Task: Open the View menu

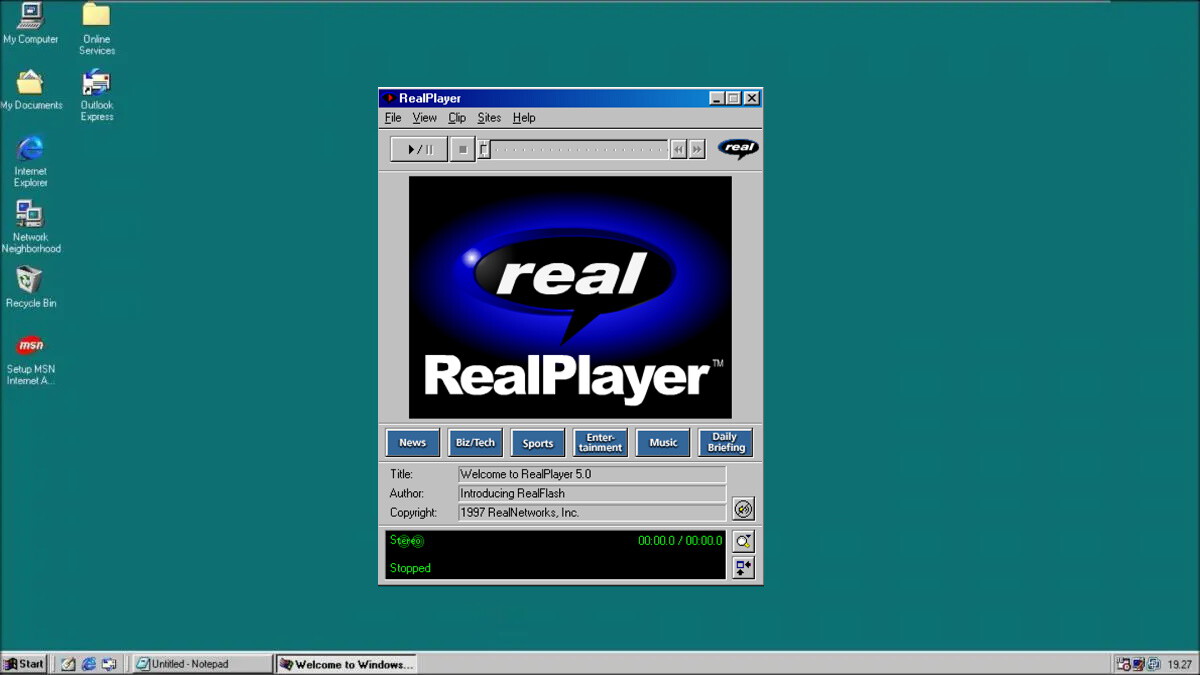Action: pyautogui.click(x=424, y=118)
